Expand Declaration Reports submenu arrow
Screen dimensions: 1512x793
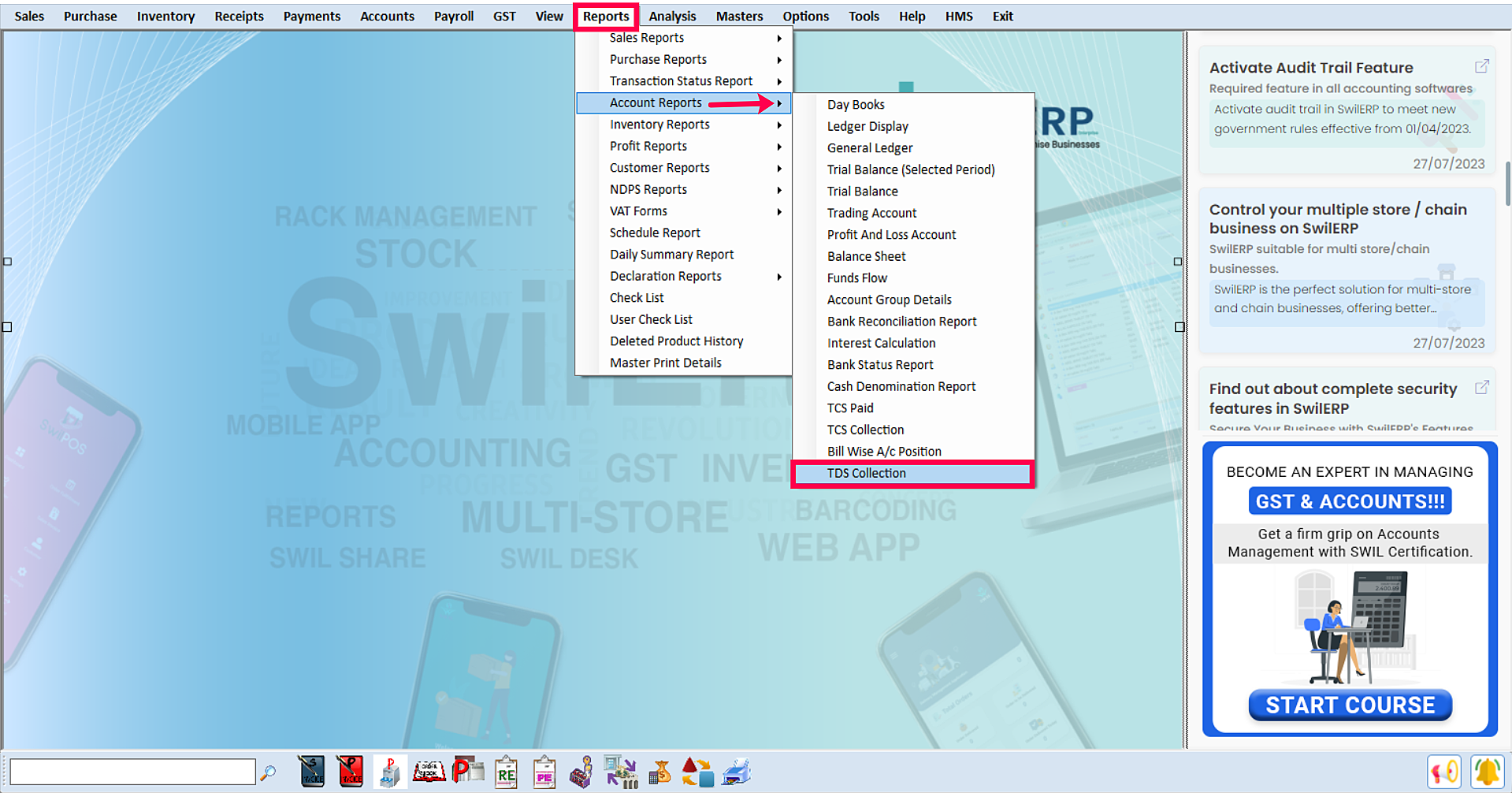pyautogui.click(x=779, y=277)
